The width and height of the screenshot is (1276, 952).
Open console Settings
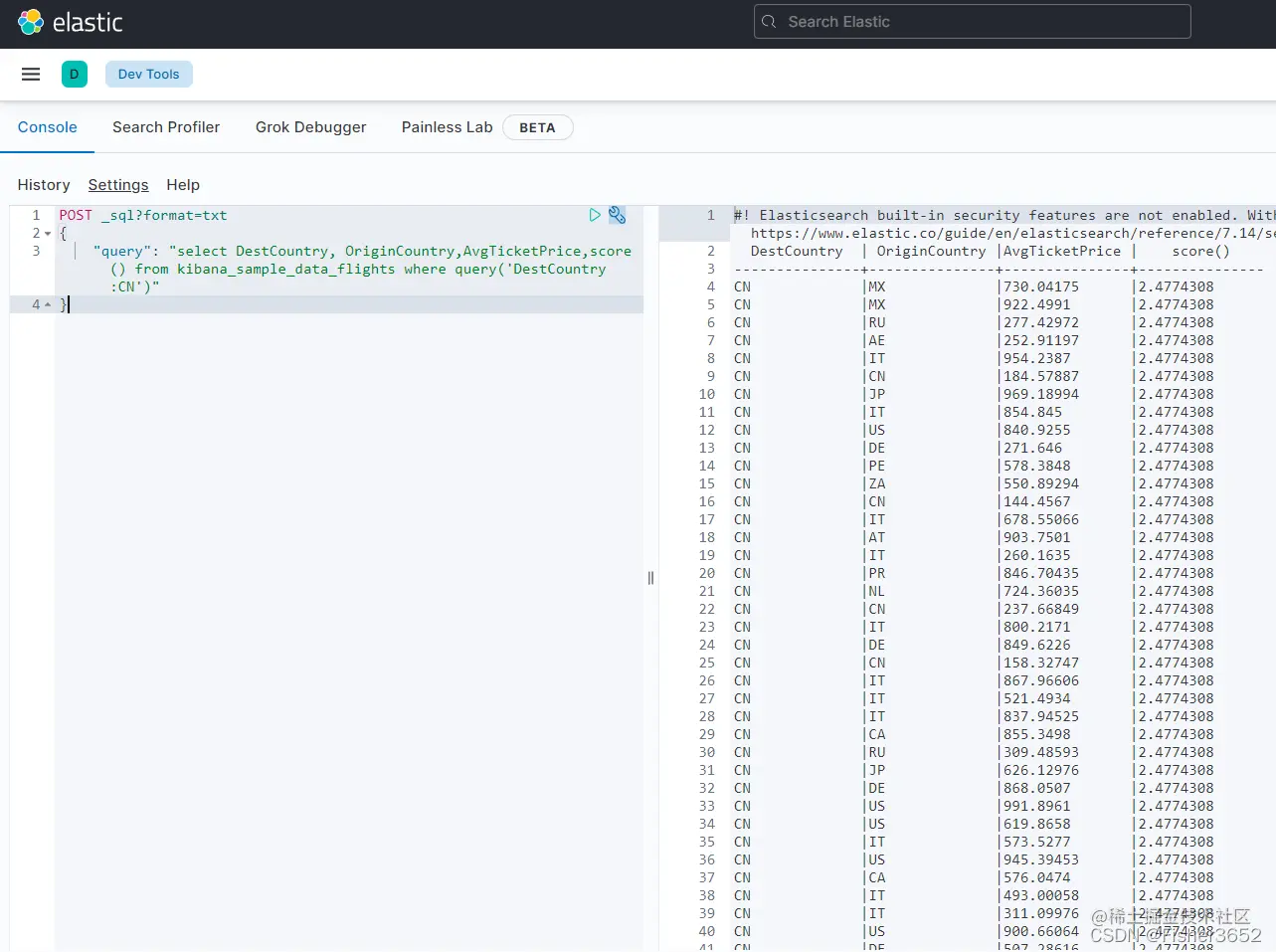click(x=118, y=185)
